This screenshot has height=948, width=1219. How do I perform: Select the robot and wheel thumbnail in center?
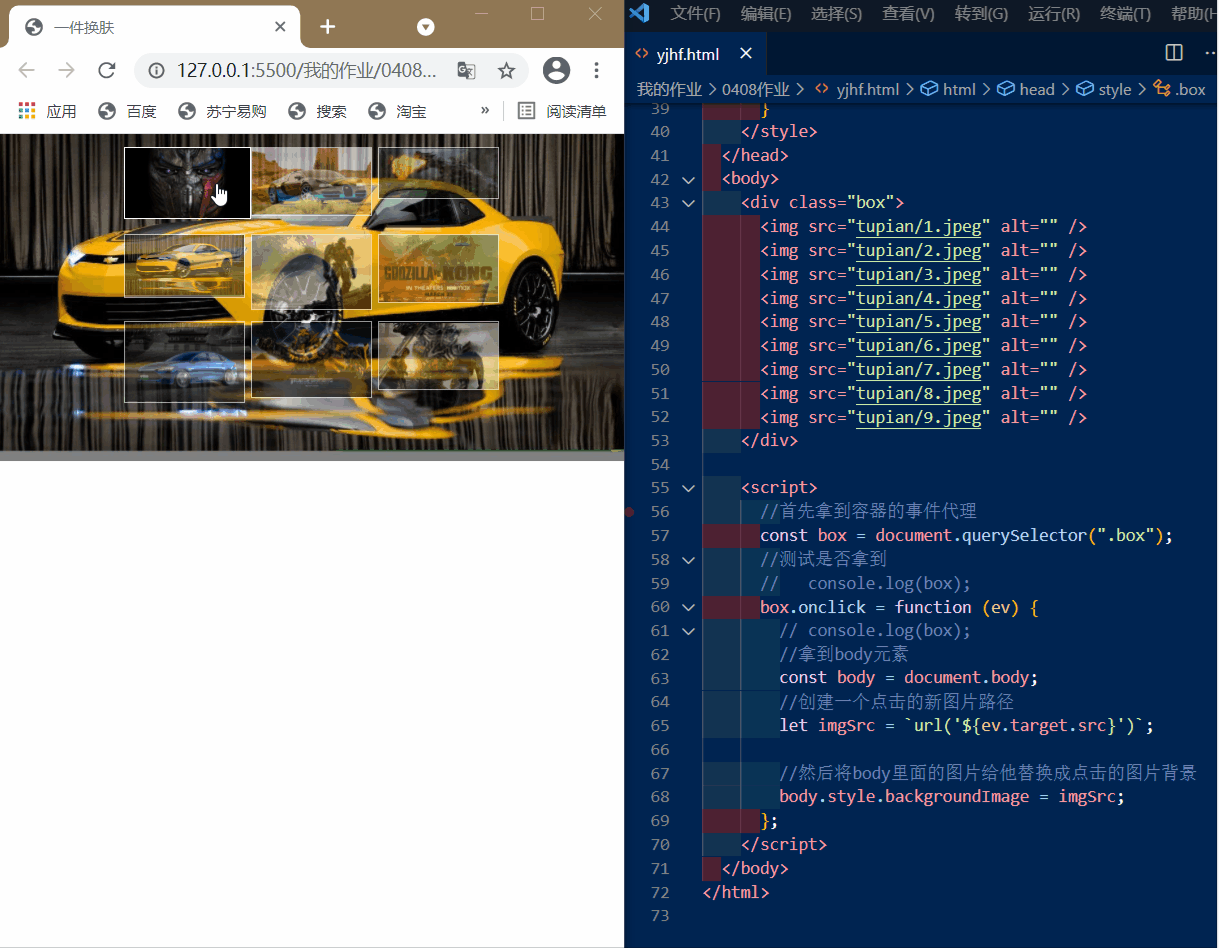coord(311,272)
